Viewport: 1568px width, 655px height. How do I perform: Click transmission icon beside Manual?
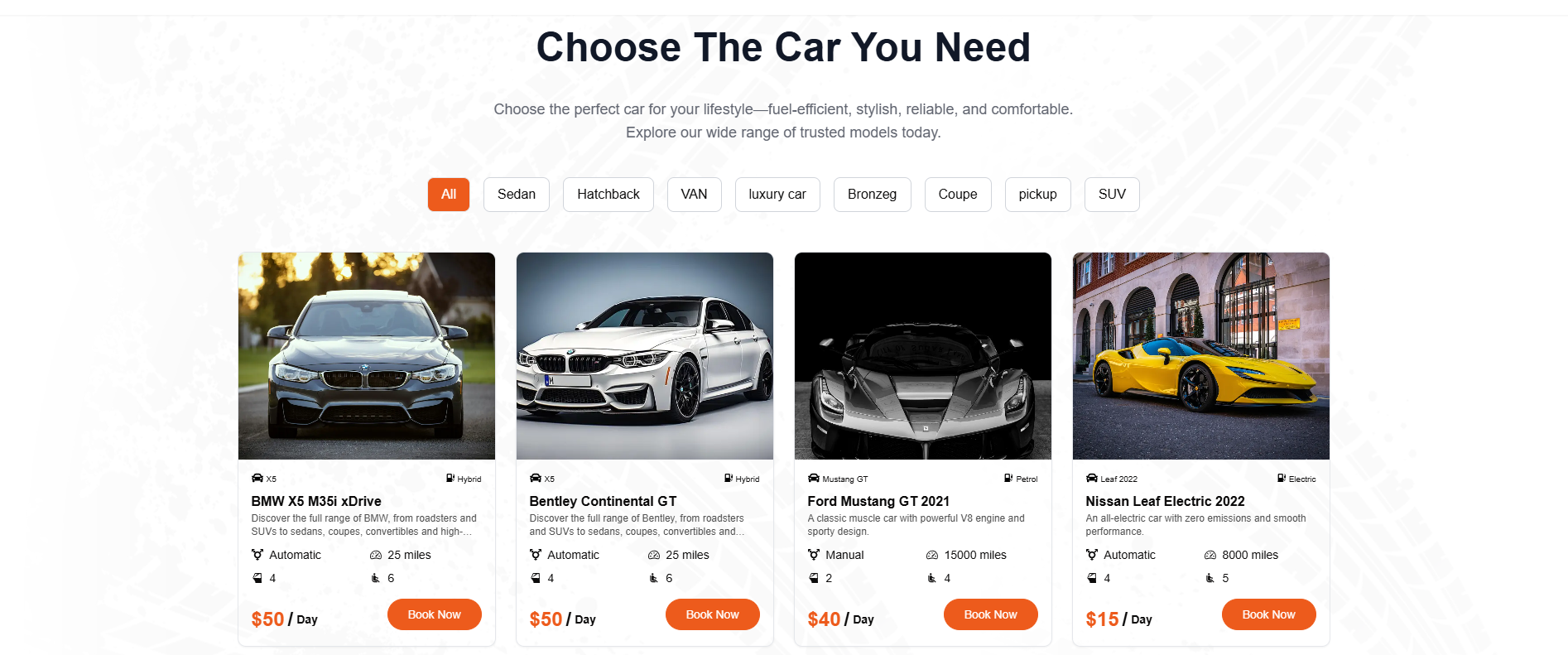coord(814,555)
